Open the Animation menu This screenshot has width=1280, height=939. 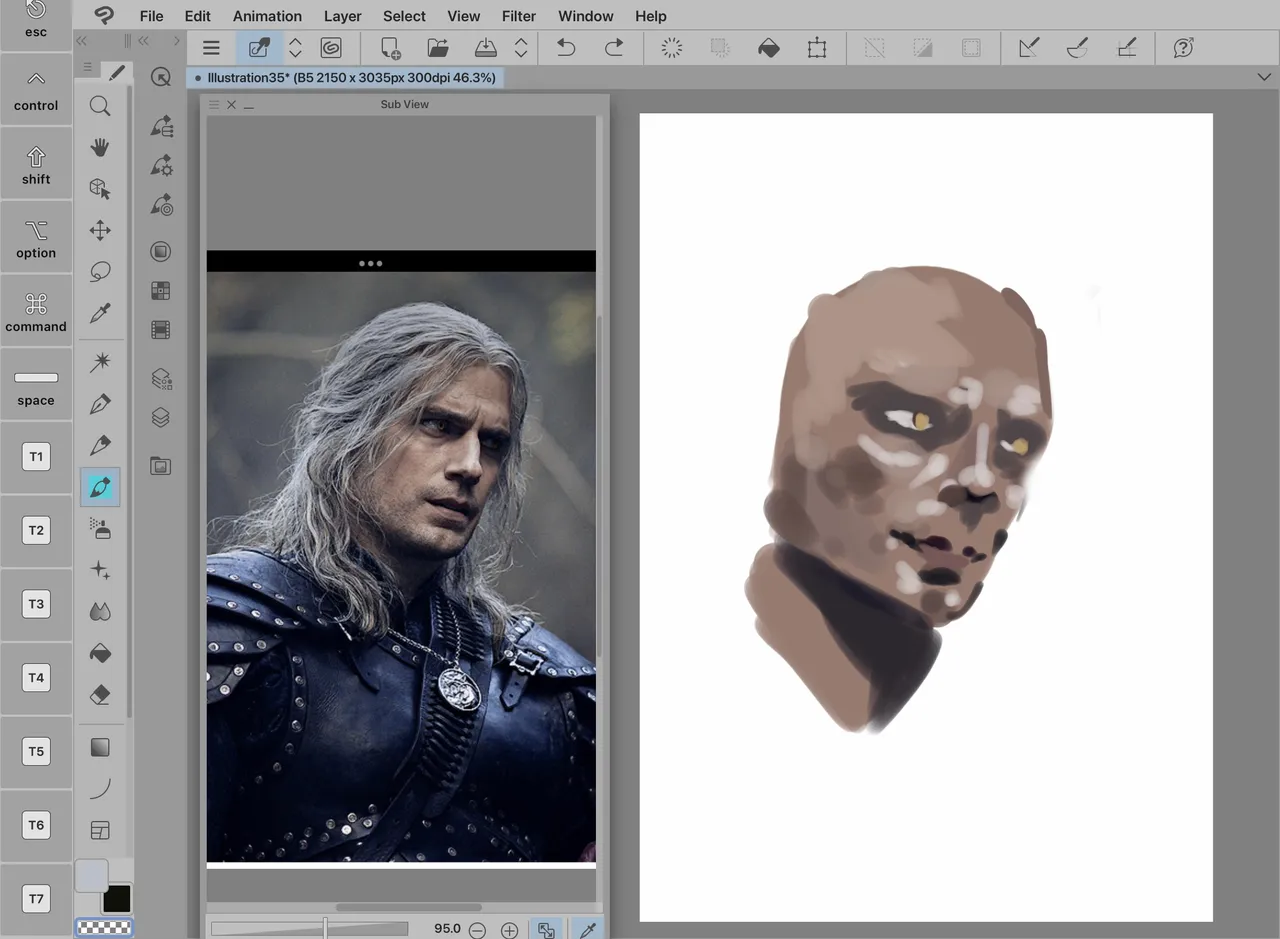267,16
